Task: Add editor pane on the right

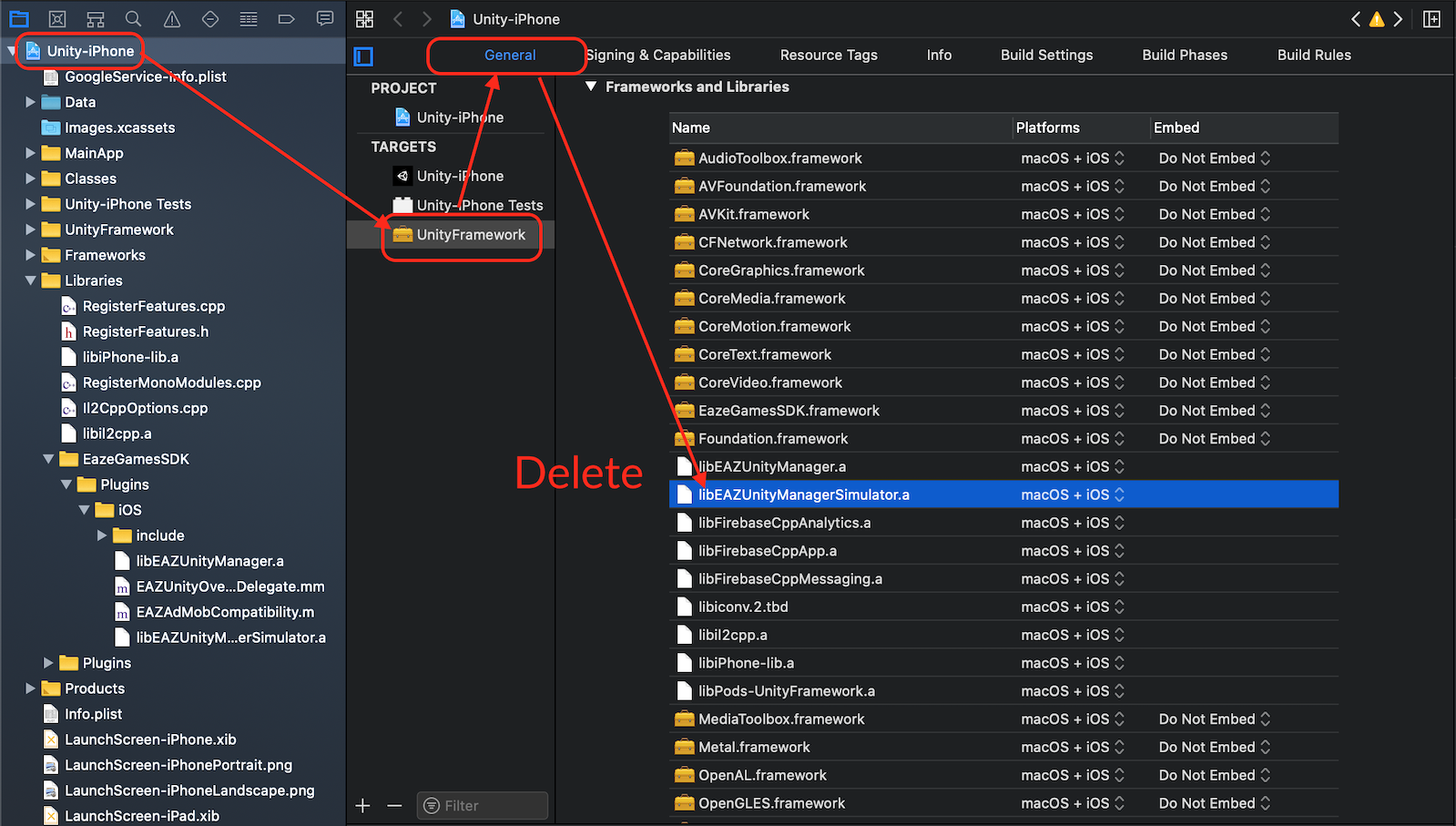Action: click(x=1431, y=19)
